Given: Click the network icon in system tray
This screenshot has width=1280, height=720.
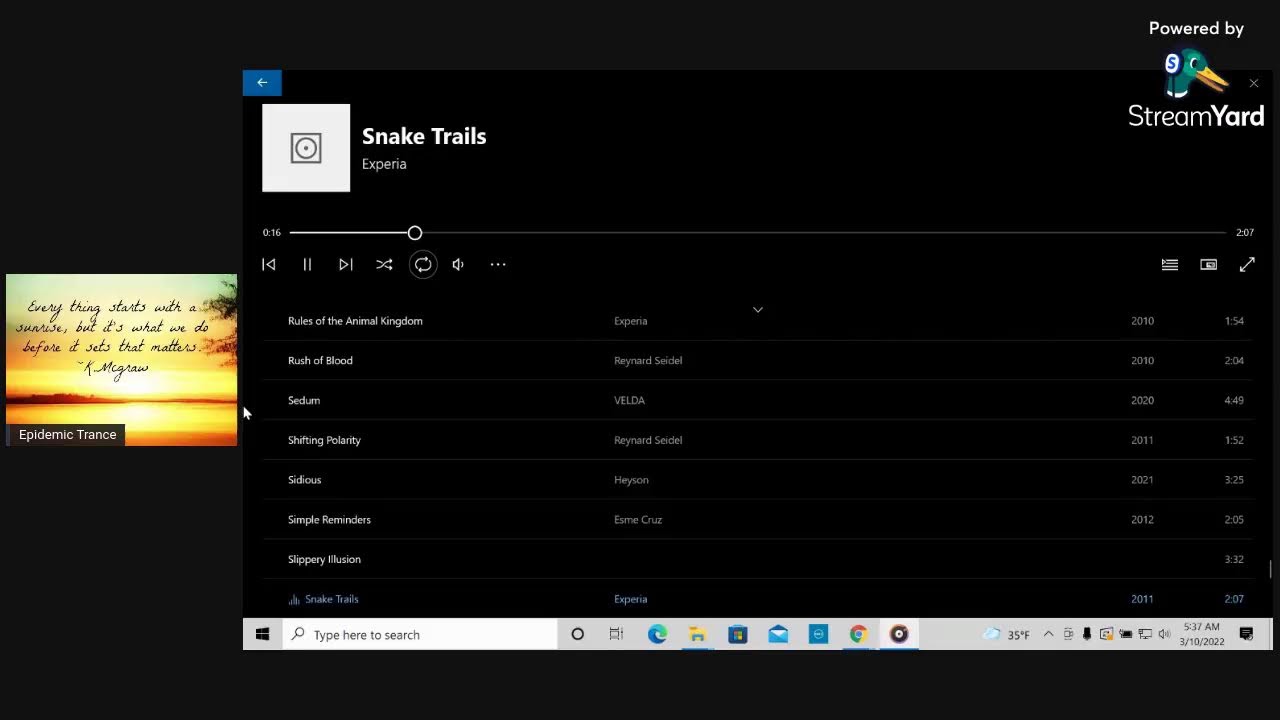Looking at the screenshot, I should pyautogui.click(x=1145, y=635).
